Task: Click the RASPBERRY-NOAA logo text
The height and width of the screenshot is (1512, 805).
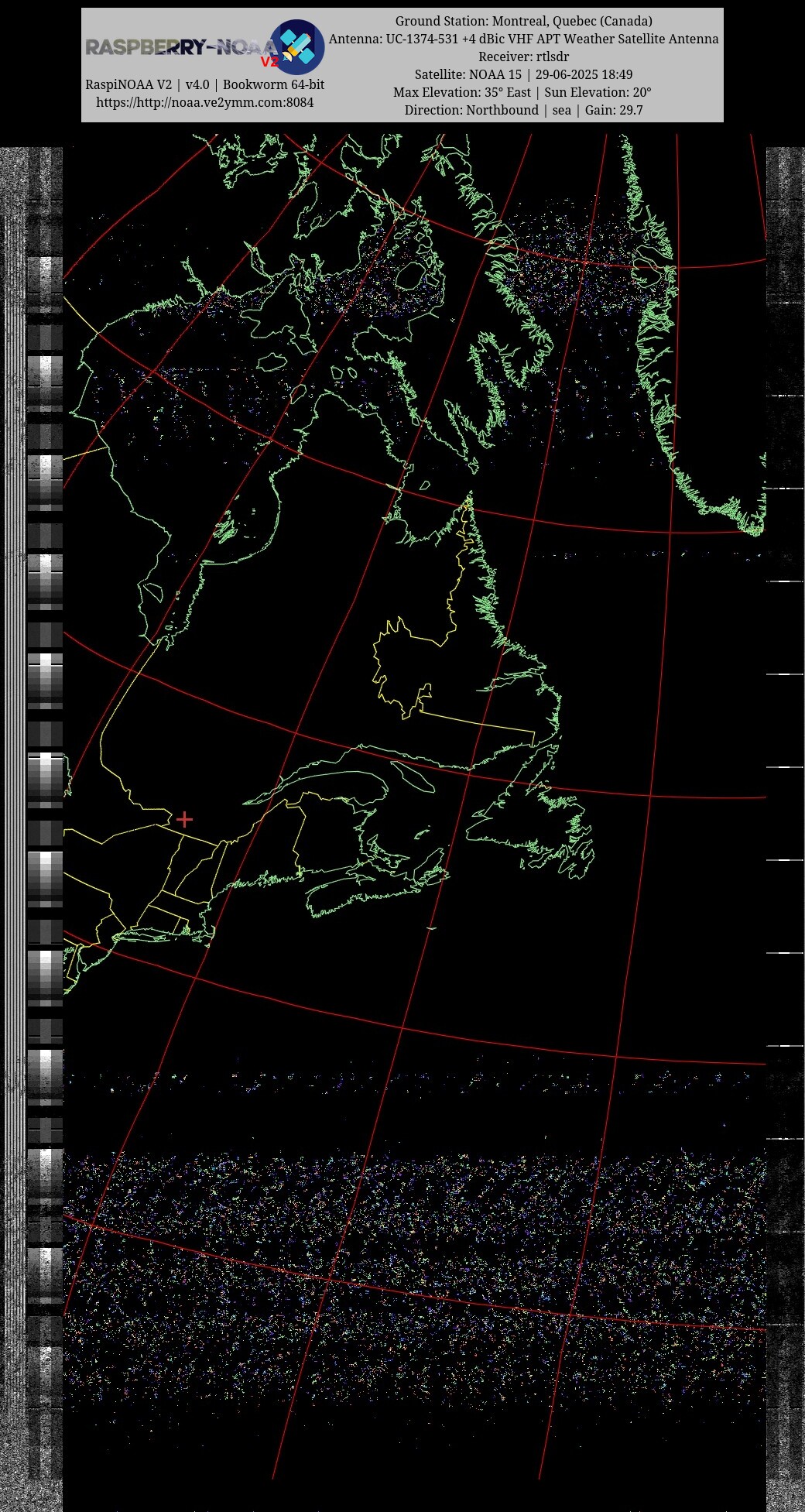Action: 182,48
